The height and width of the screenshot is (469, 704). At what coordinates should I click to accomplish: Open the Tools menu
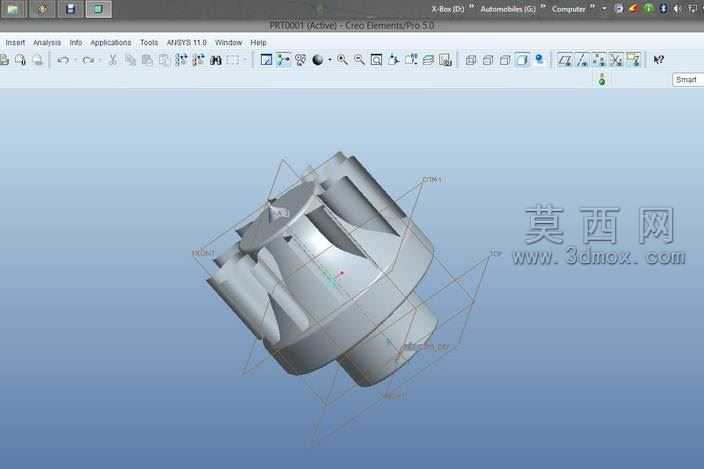[149, 43]
